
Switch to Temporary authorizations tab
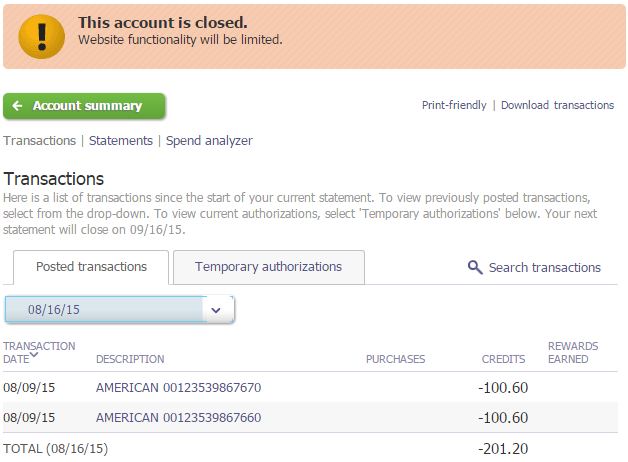coord(268,267)
